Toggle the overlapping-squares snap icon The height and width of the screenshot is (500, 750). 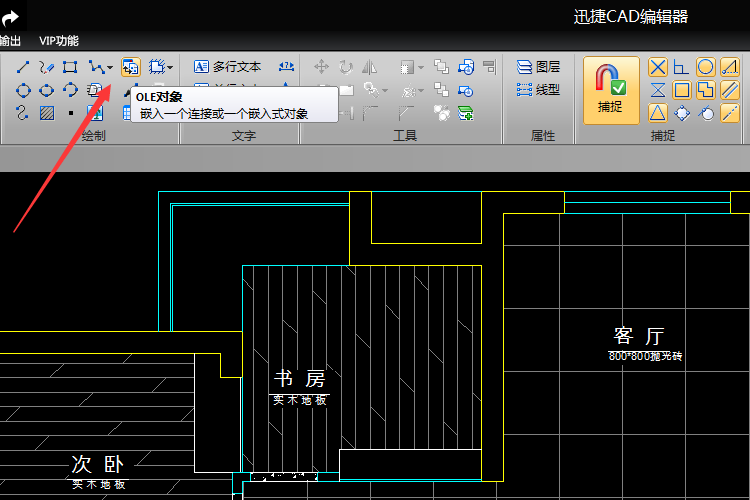coord(706,90)
